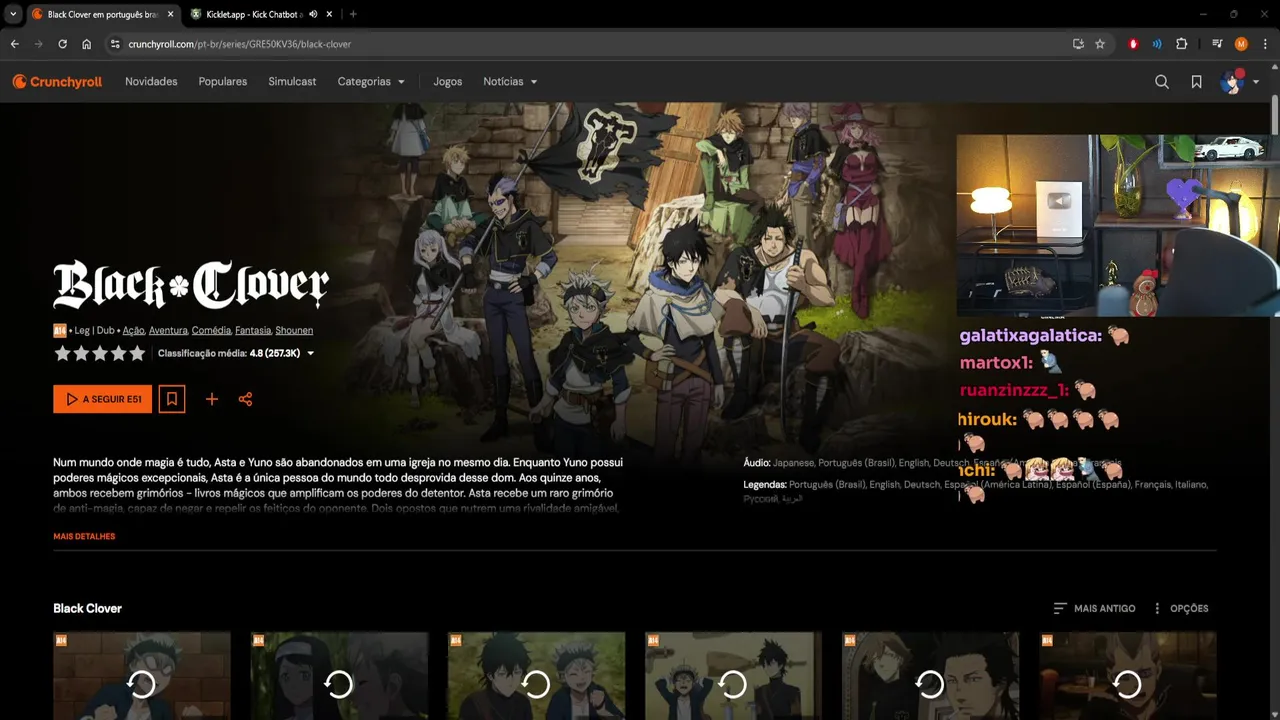The height and width of the screenshot is (720, 1280).
Task: Open the Fantasia genre link
Action: coord(253,330)
